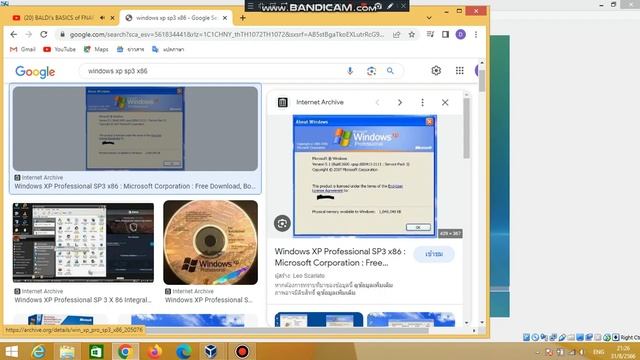Click the forward navigation arrow in Chrome
Screen dimensions: 640x360
pyautogui.click(x=29, y=35)
